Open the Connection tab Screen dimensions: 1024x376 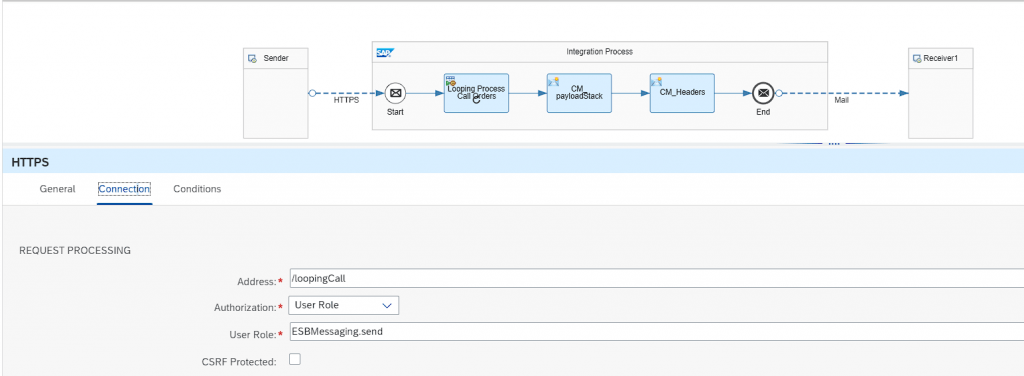124,189
